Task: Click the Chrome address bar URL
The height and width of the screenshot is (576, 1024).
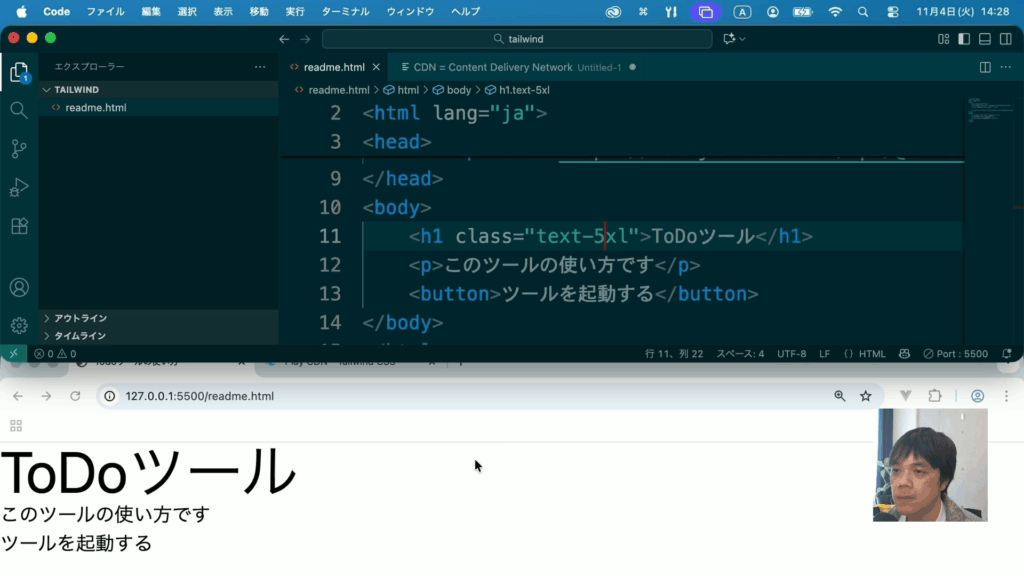Action: pyautogui.click(x=200, y=396)
